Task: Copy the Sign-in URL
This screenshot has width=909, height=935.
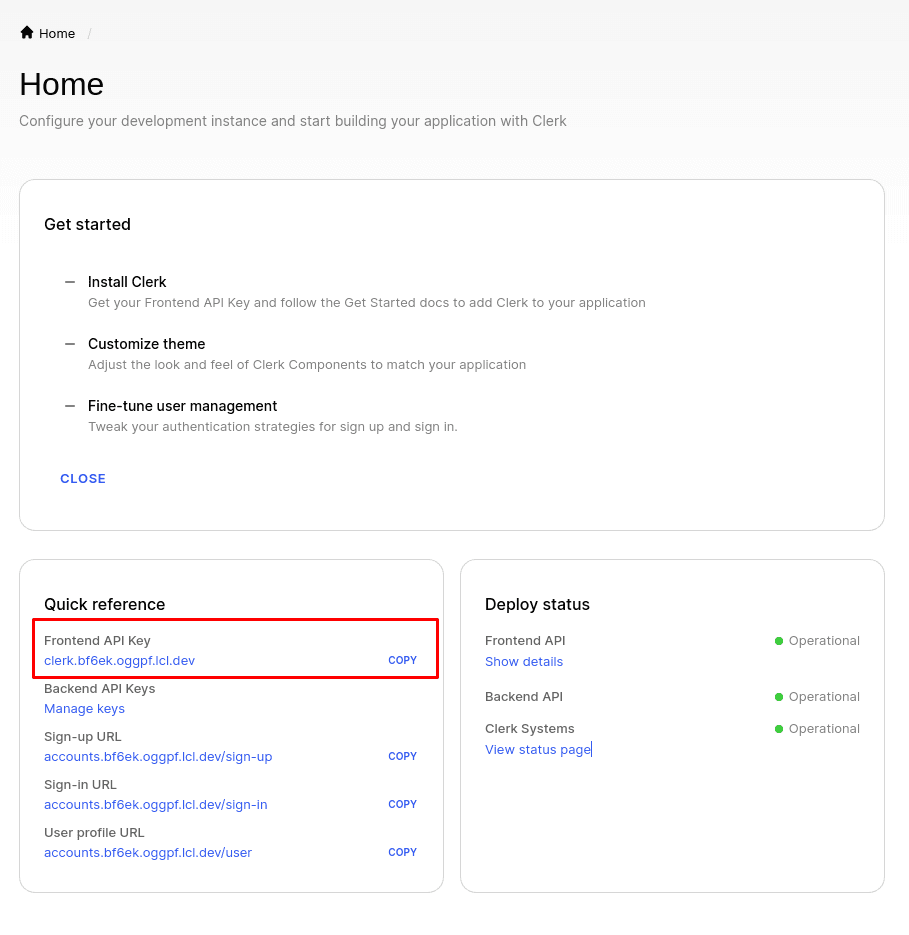Action: pyautogui.click(x=402, y=804)
